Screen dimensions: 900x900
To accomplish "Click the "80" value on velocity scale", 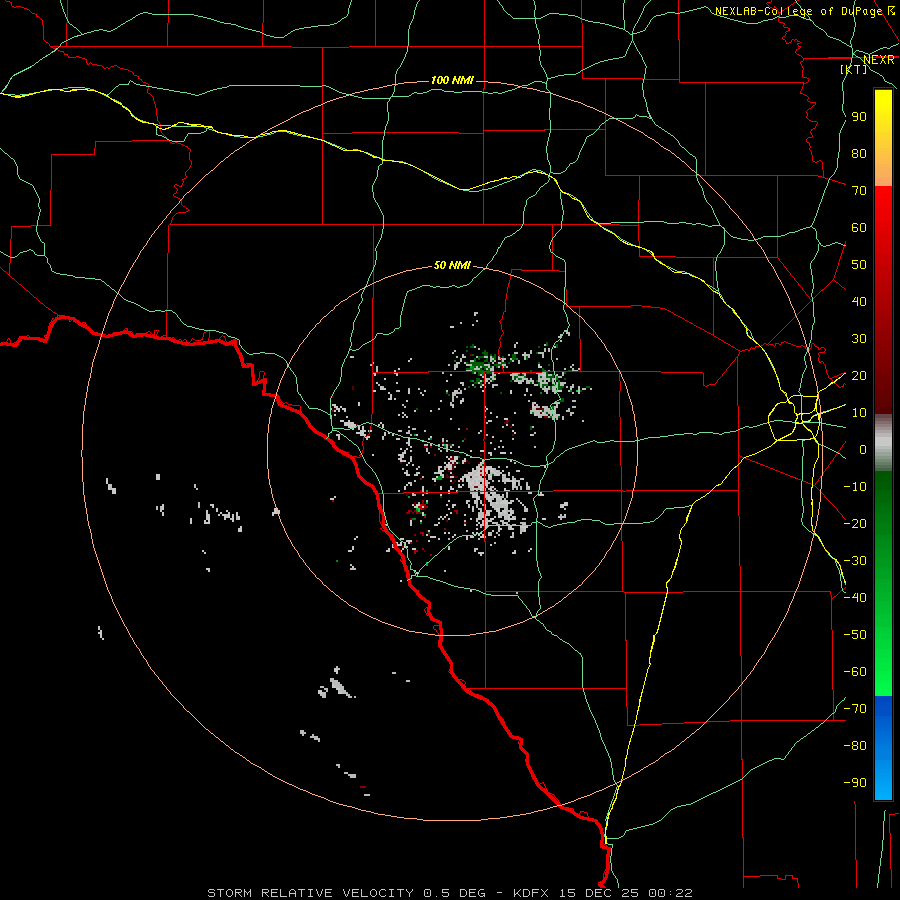I will click(x=859, y=153).
